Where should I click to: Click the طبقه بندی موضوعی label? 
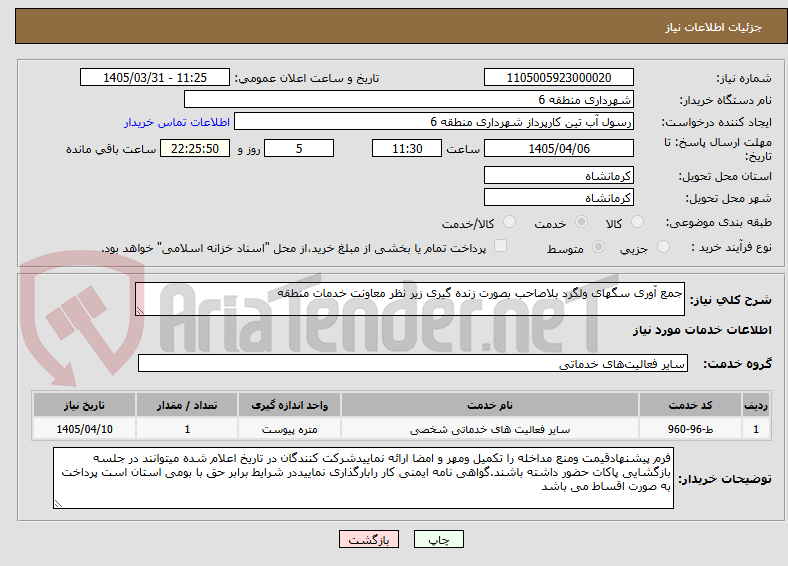[x=719, y=222]
